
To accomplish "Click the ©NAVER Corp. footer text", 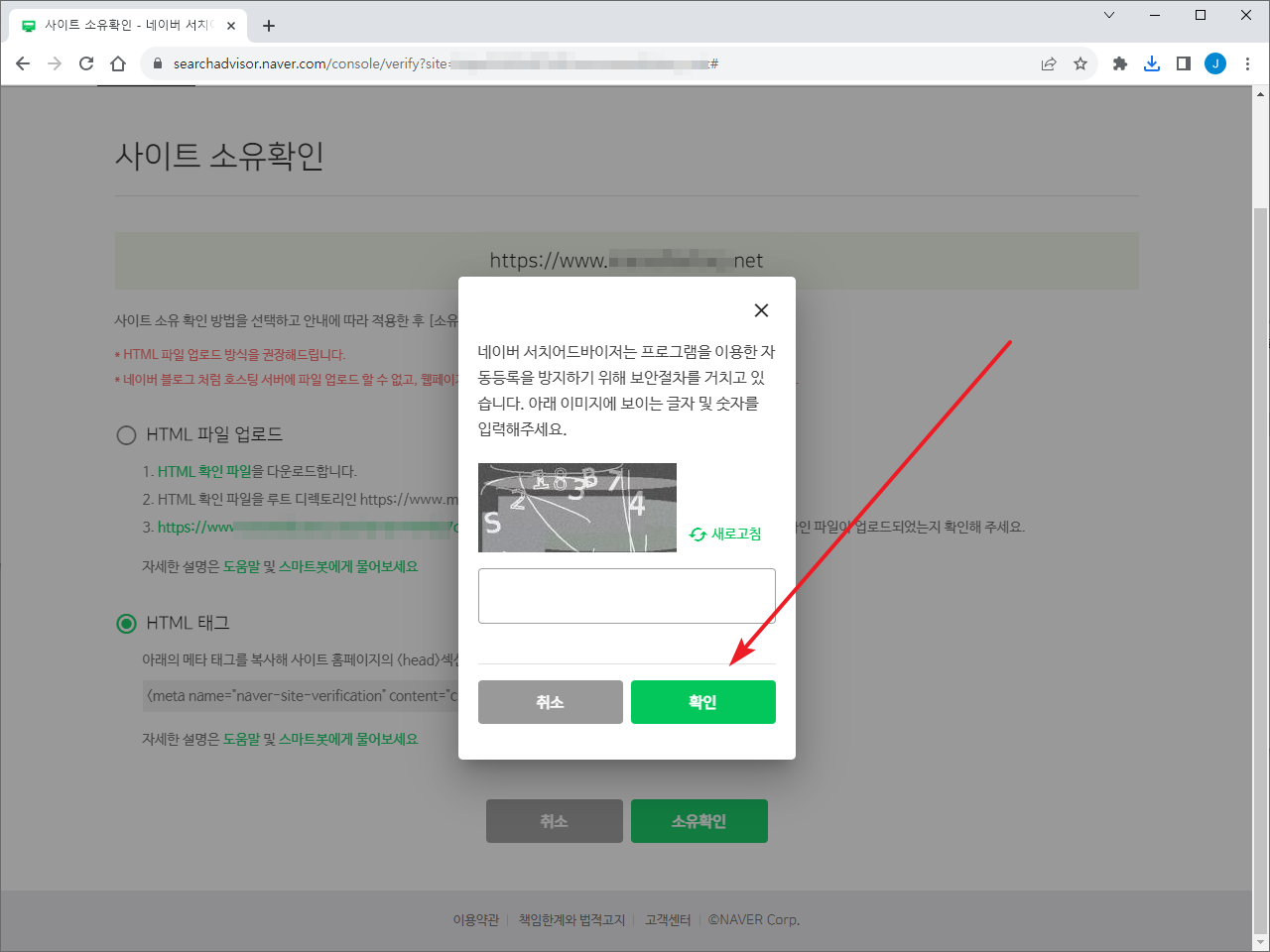I will pyautogui.click(x=754, y=919).
